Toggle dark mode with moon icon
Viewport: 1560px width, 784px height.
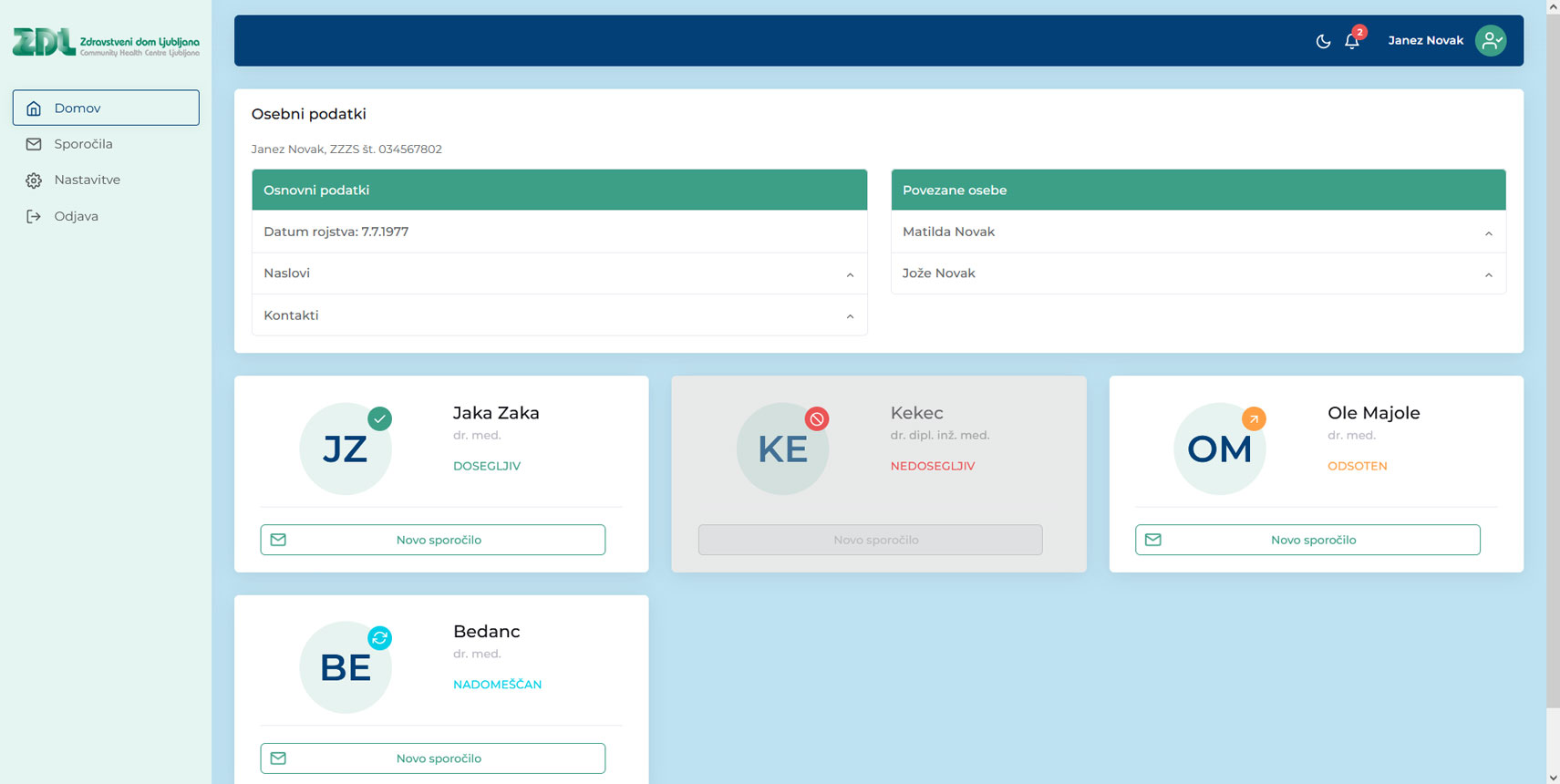point(1323,41)
